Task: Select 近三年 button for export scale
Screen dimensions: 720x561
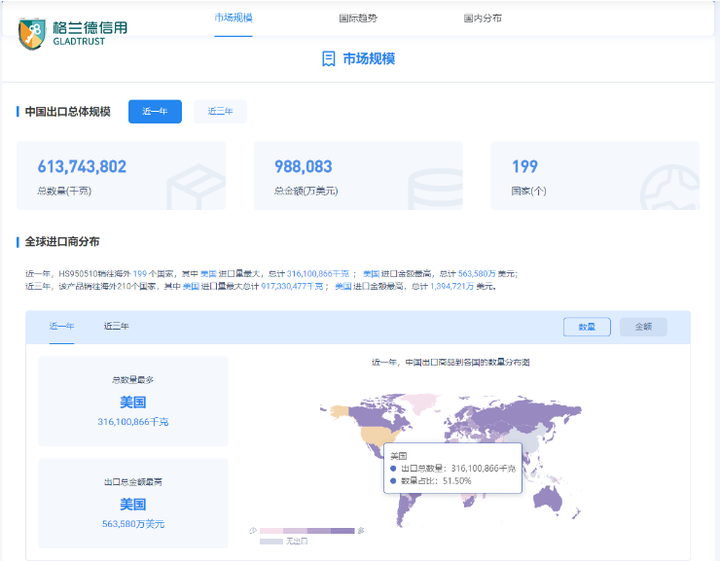Action: (220, 111)
